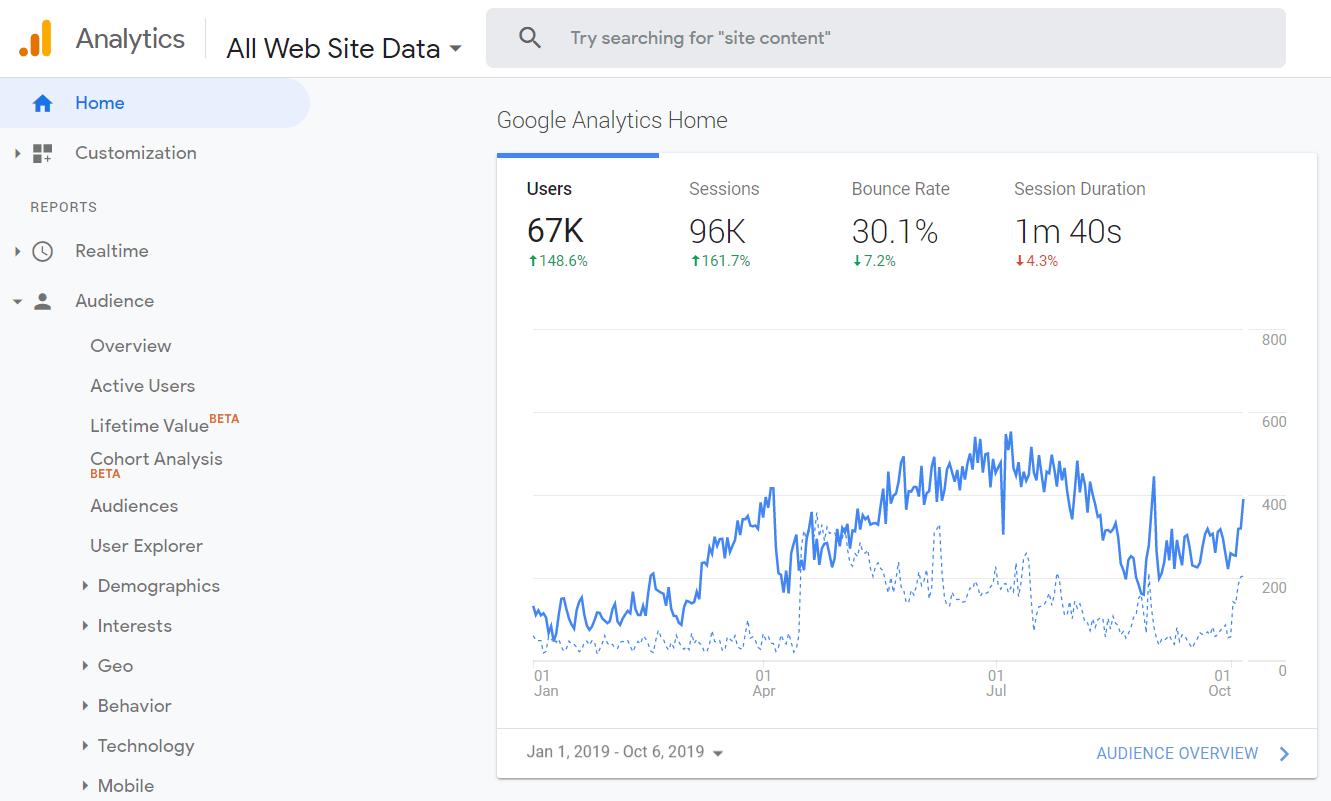Click the 161.7% sessions change value
Screen dimensions: 1331x801
719,261
